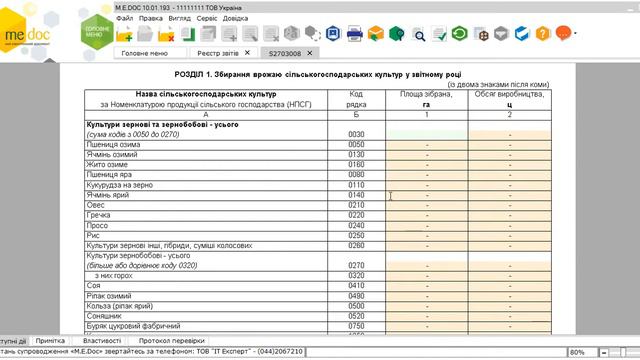Viewport: 640px width, 360px height.
Task: Click the orange chat bubble icon
Action: point(564,33)
